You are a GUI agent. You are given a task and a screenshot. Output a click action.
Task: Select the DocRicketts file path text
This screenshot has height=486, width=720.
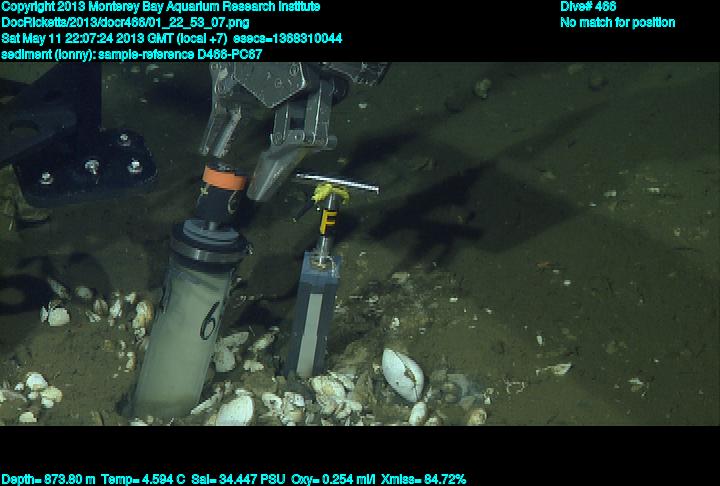[125, 23]
